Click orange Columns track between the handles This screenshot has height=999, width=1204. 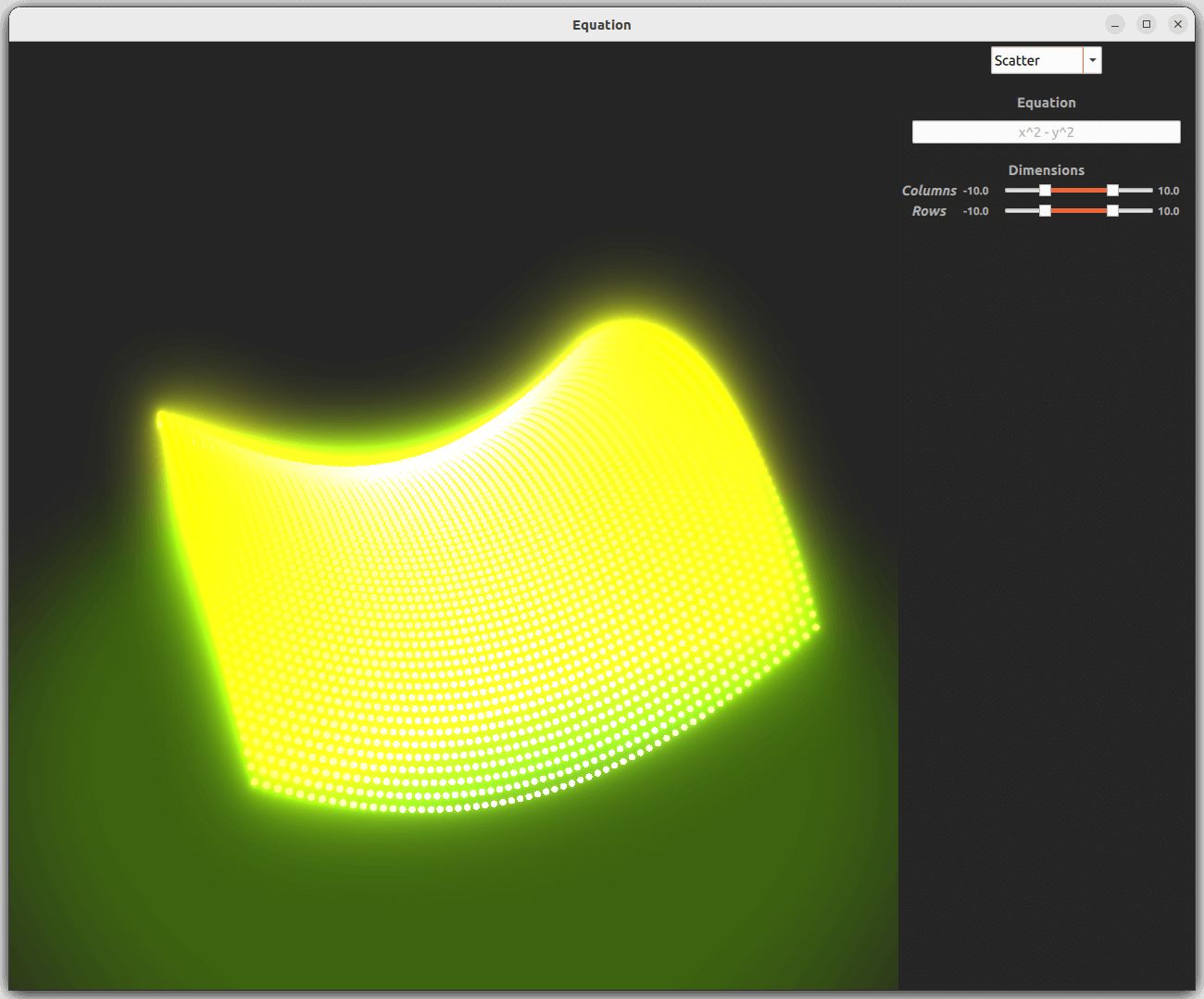pyautogui.click(x=1079, y=190)
